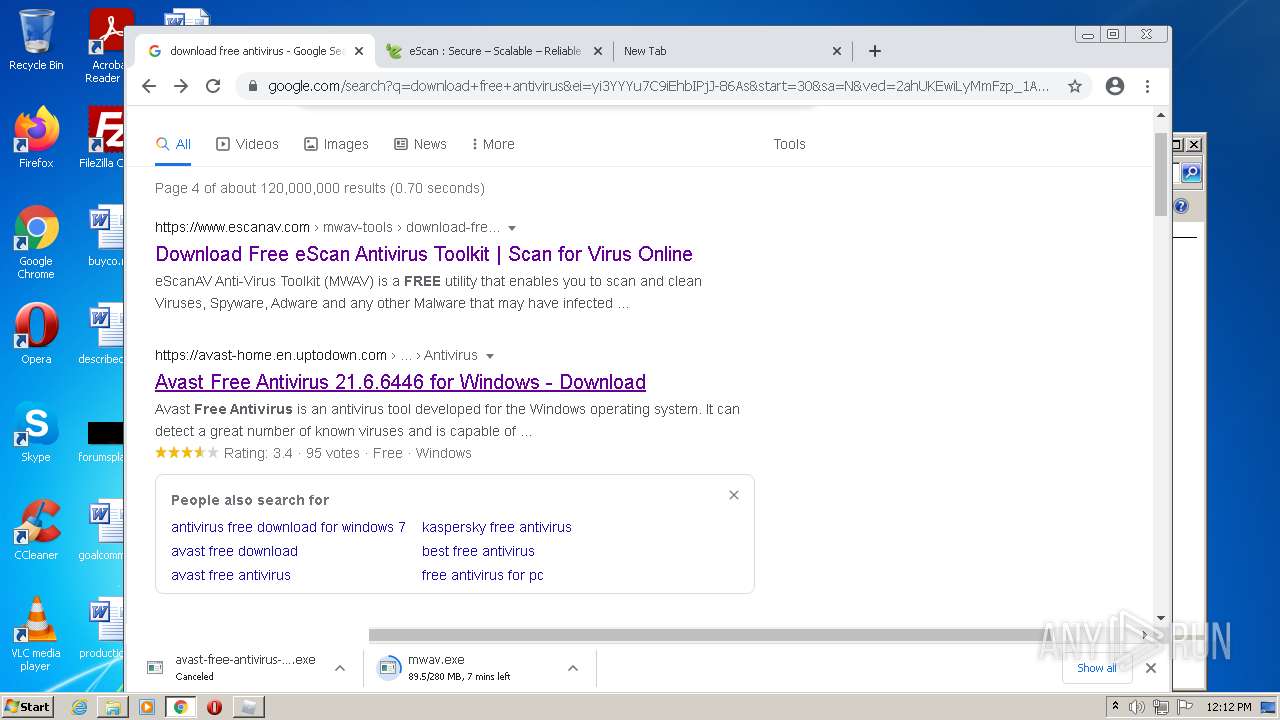Viewport: 1280px width, 720px height.
Task: Open the Windows Start menu
Action: tap(28, 706)
